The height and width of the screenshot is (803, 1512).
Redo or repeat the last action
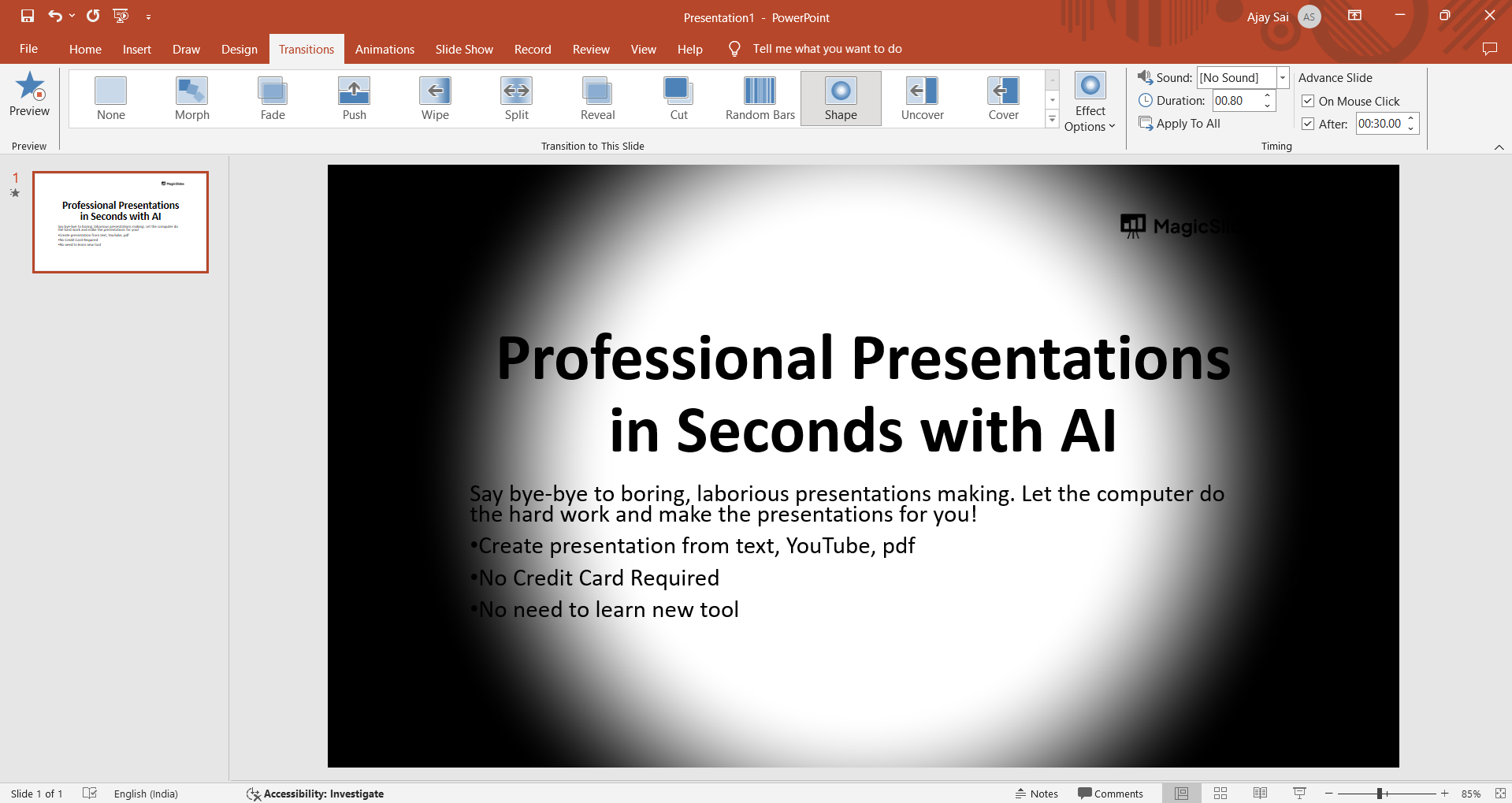pyautogui.click(x=93, y=16)
